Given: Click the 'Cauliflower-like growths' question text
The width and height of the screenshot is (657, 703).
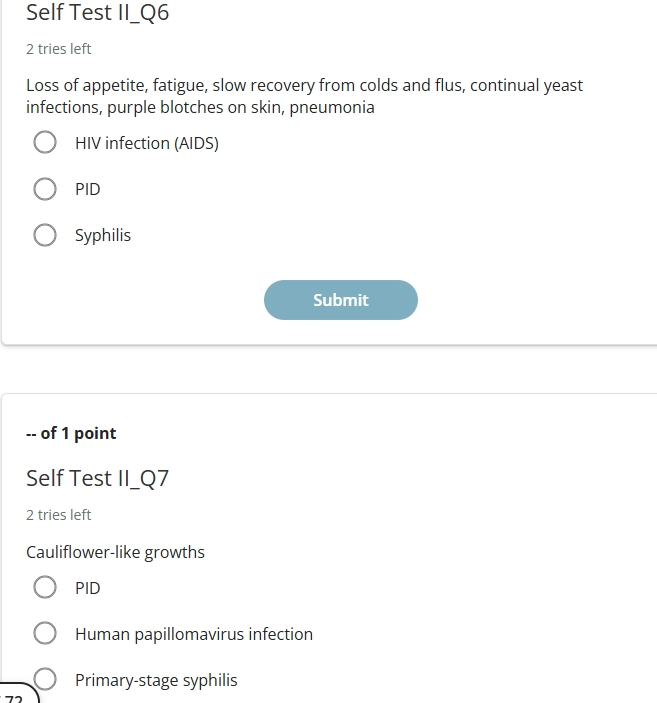Looking at the screenshot, I should pyautogui.click(x=115, y=552).
